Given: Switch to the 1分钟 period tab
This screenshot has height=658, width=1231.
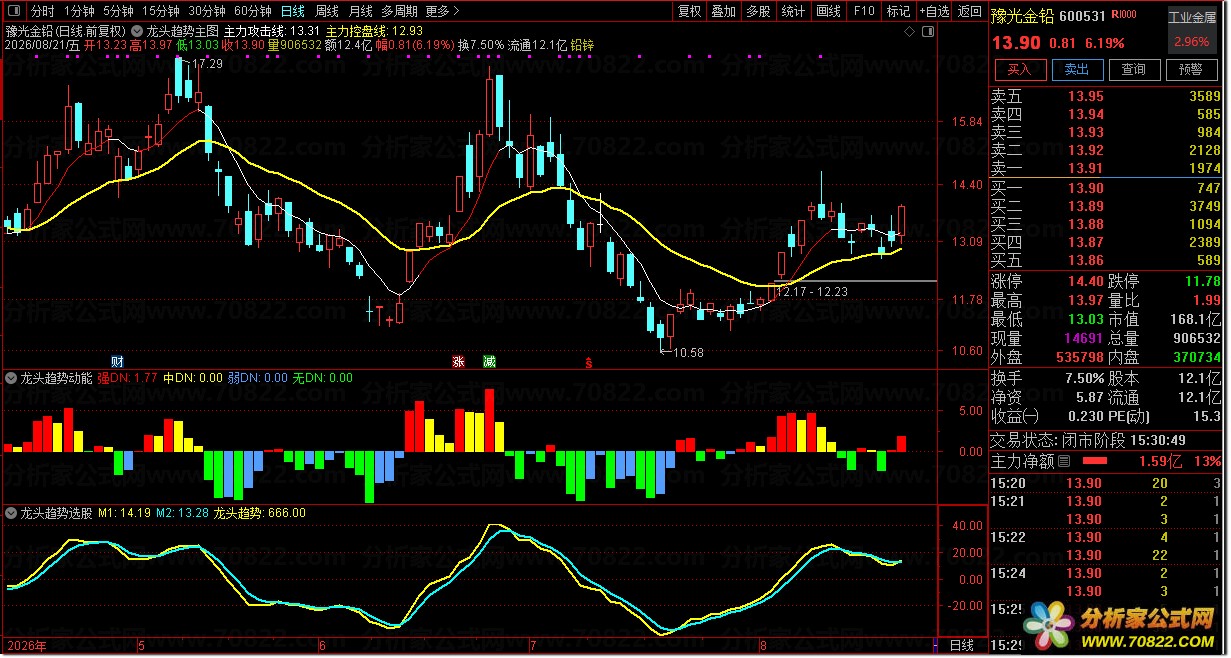Looking at the screenshot, I should (78, 12).
